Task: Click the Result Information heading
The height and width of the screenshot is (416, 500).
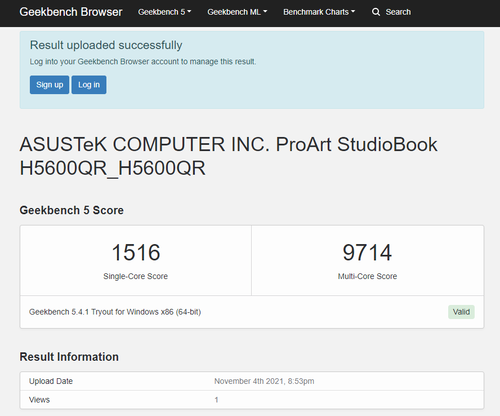Action: [x=69, y=357]
